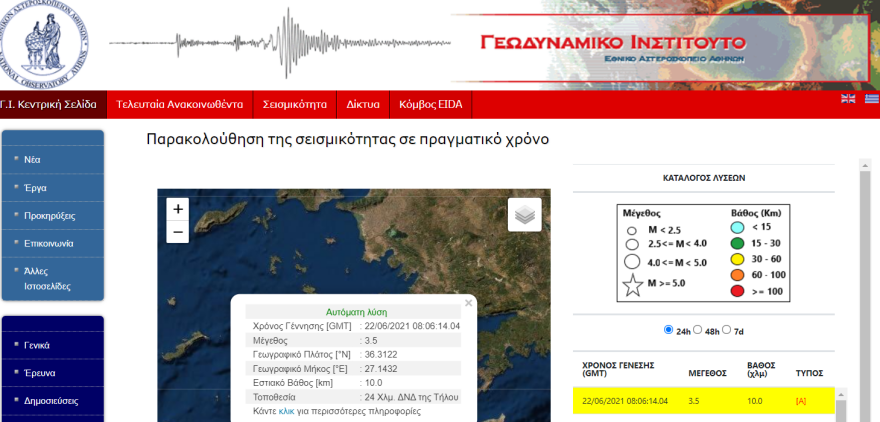This screenshot has width=880, height=422.
Task: Close the earthquake info popup
Action: pyautogui.click(x=469, y=303)
